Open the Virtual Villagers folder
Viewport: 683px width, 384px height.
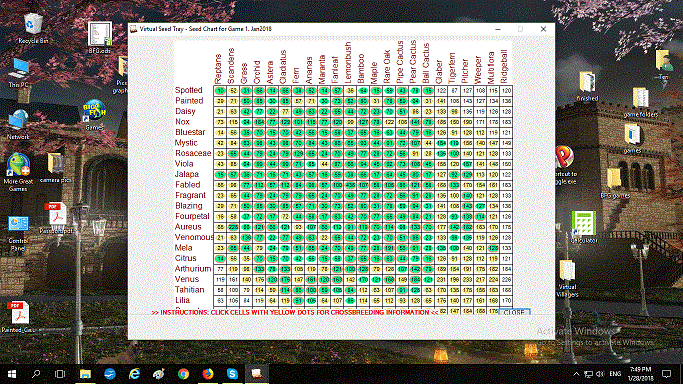point(567,279)
